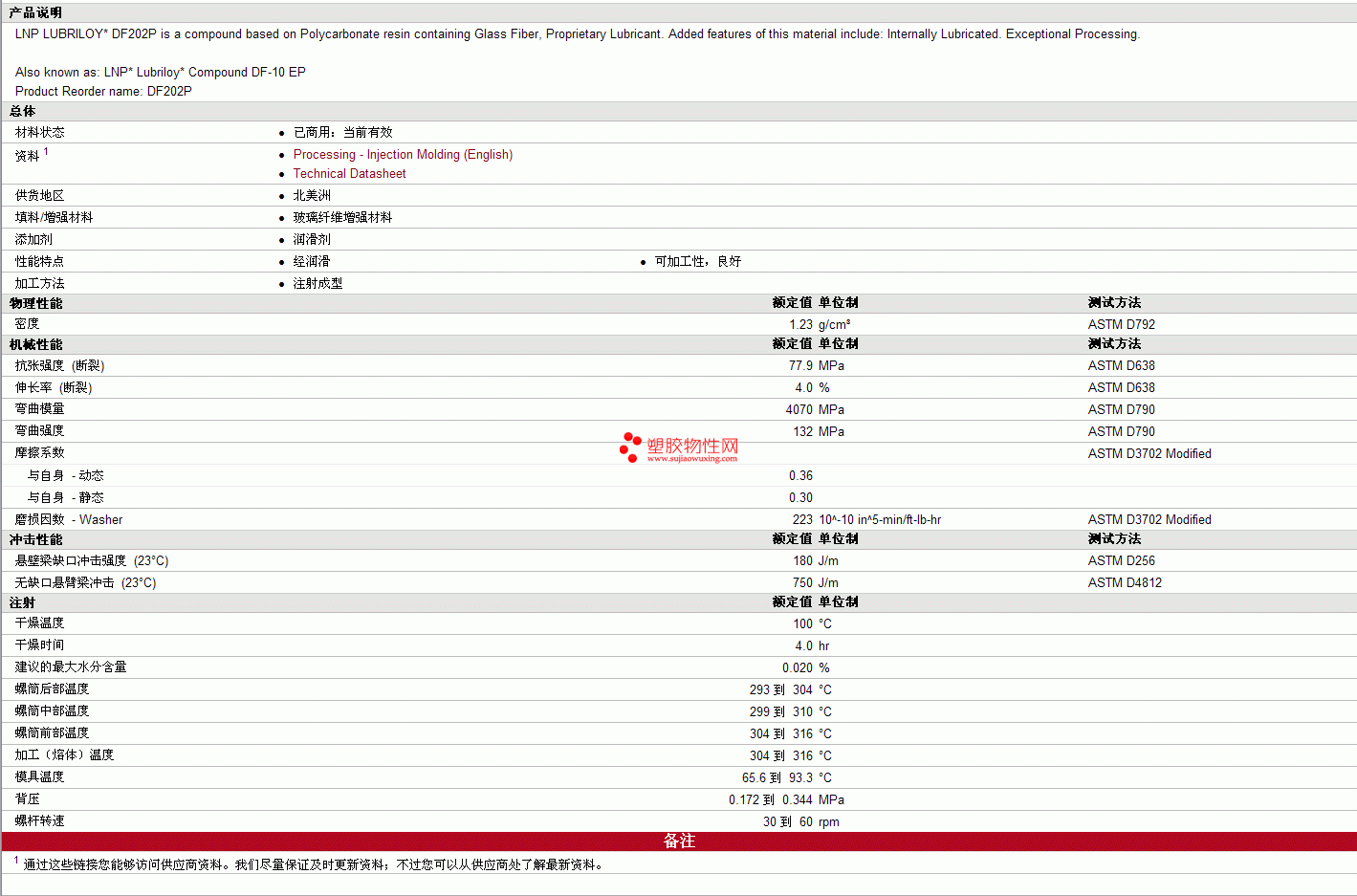This screenshot has width=1357, height=896.
Task: Click the 可加工性，良好 feature entry
Action: [x=698, y=262]
